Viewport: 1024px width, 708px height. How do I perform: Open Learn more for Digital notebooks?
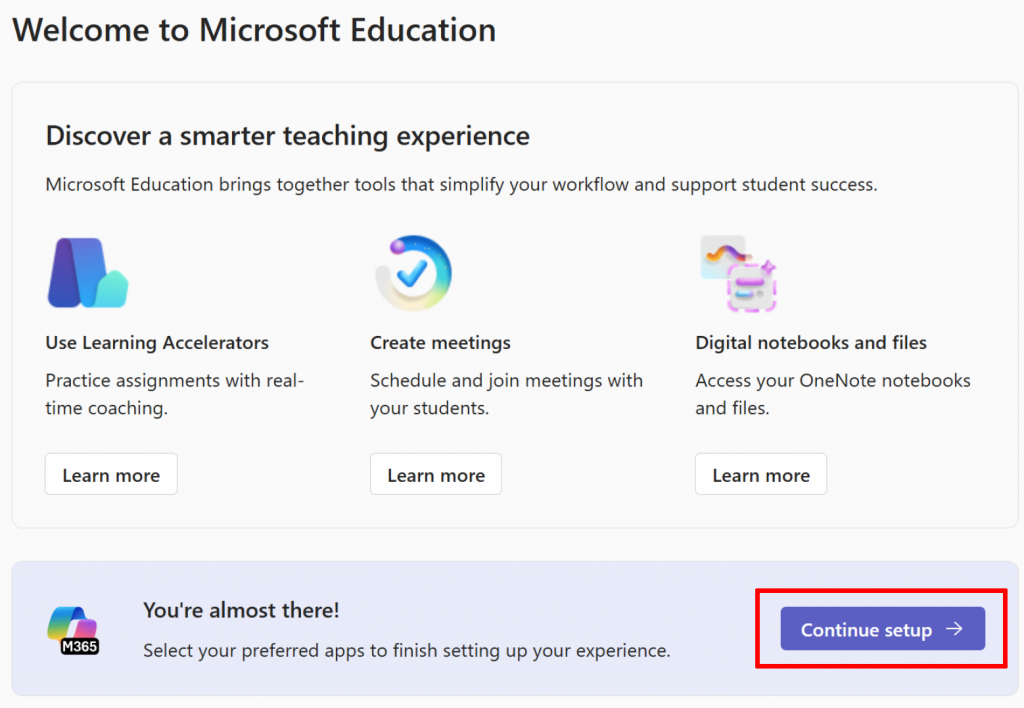[x=761, y=474]
